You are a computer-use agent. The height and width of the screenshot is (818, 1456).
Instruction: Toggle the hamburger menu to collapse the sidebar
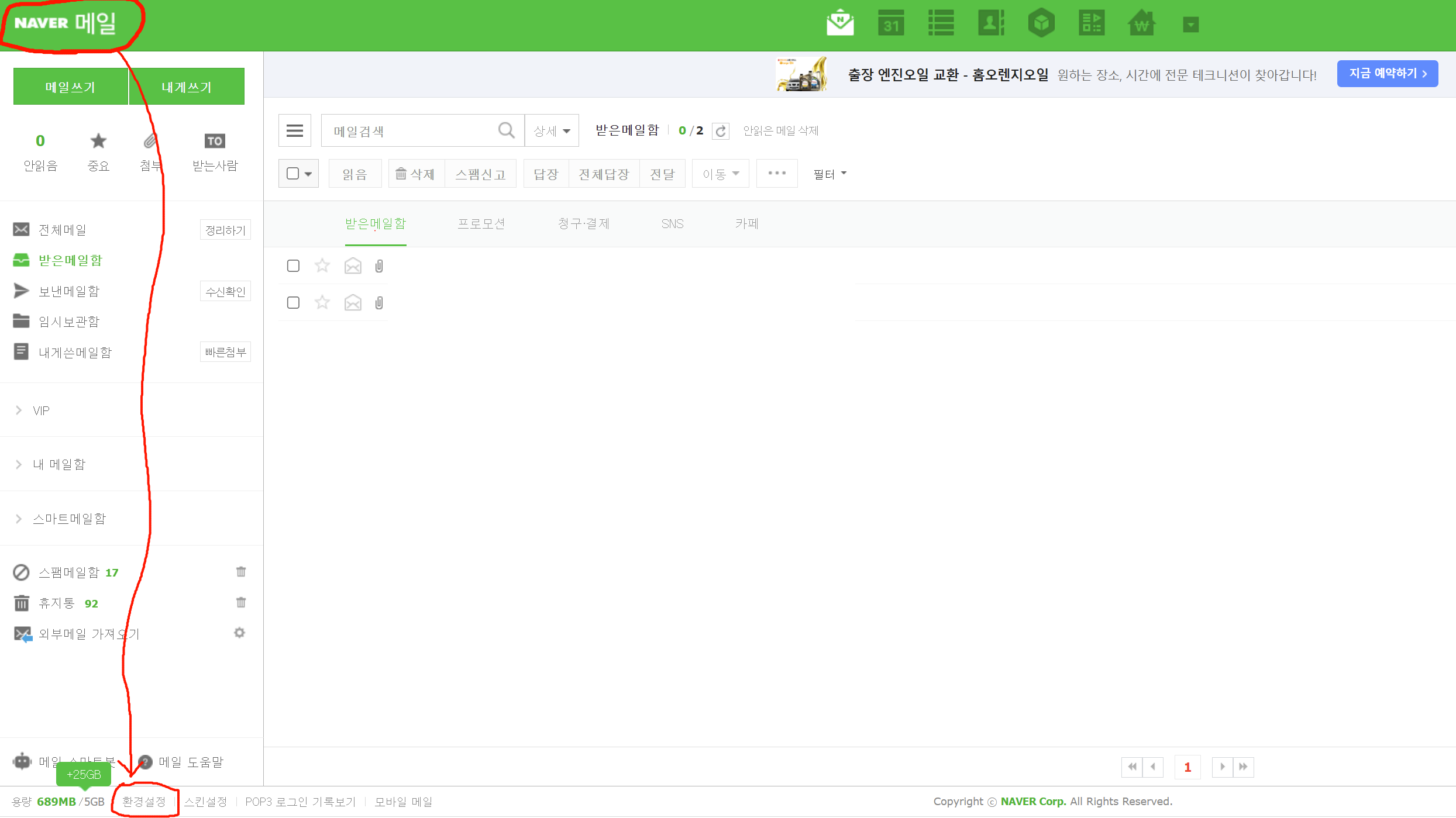(295, 130)
